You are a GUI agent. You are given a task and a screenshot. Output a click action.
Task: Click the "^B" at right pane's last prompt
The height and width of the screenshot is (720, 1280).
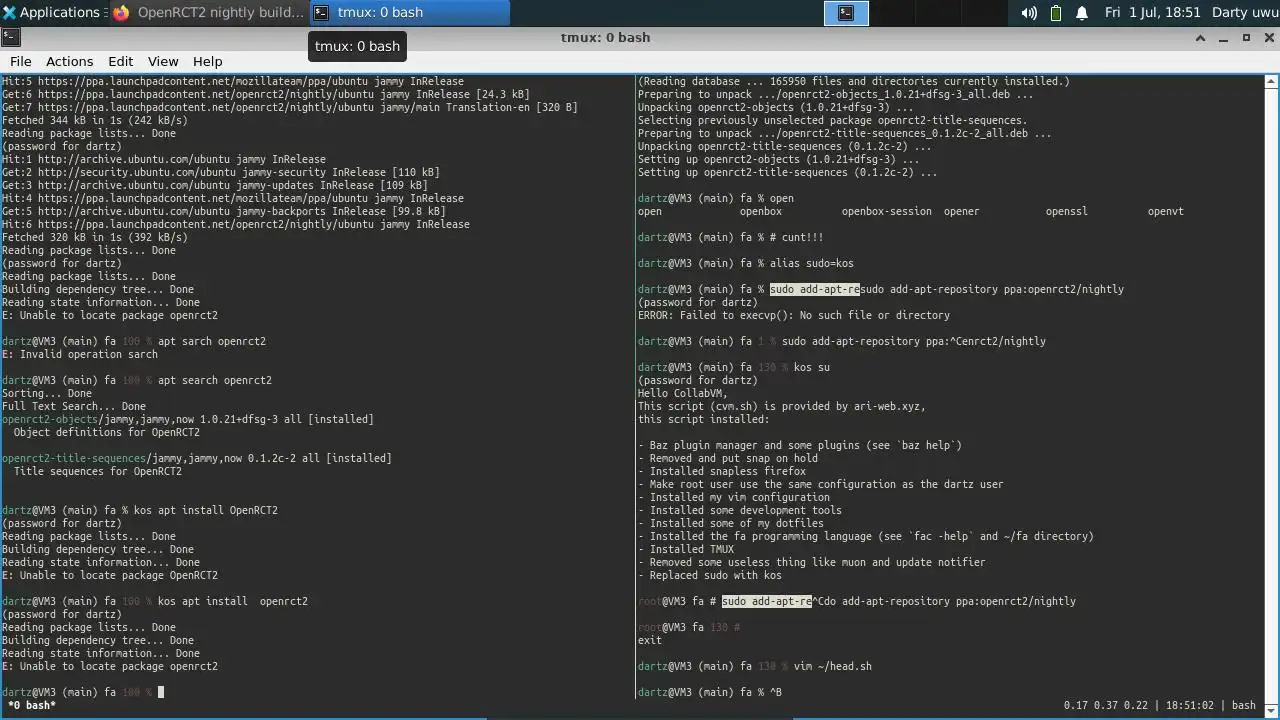[x=776, y=692]
